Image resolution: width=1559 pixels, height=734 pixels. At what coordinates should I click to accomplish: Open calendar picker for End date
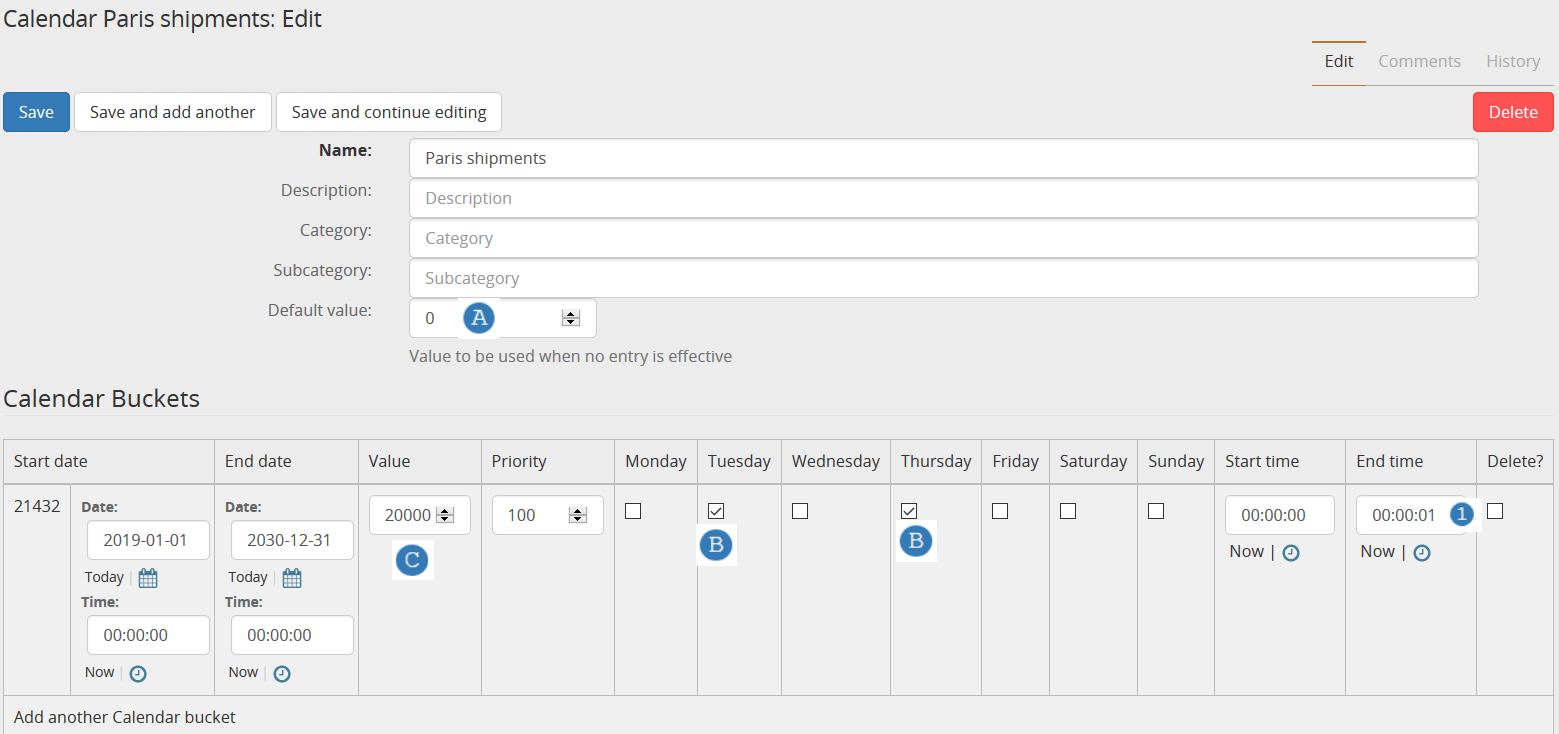pyautogui.click(x=292, y=578)
